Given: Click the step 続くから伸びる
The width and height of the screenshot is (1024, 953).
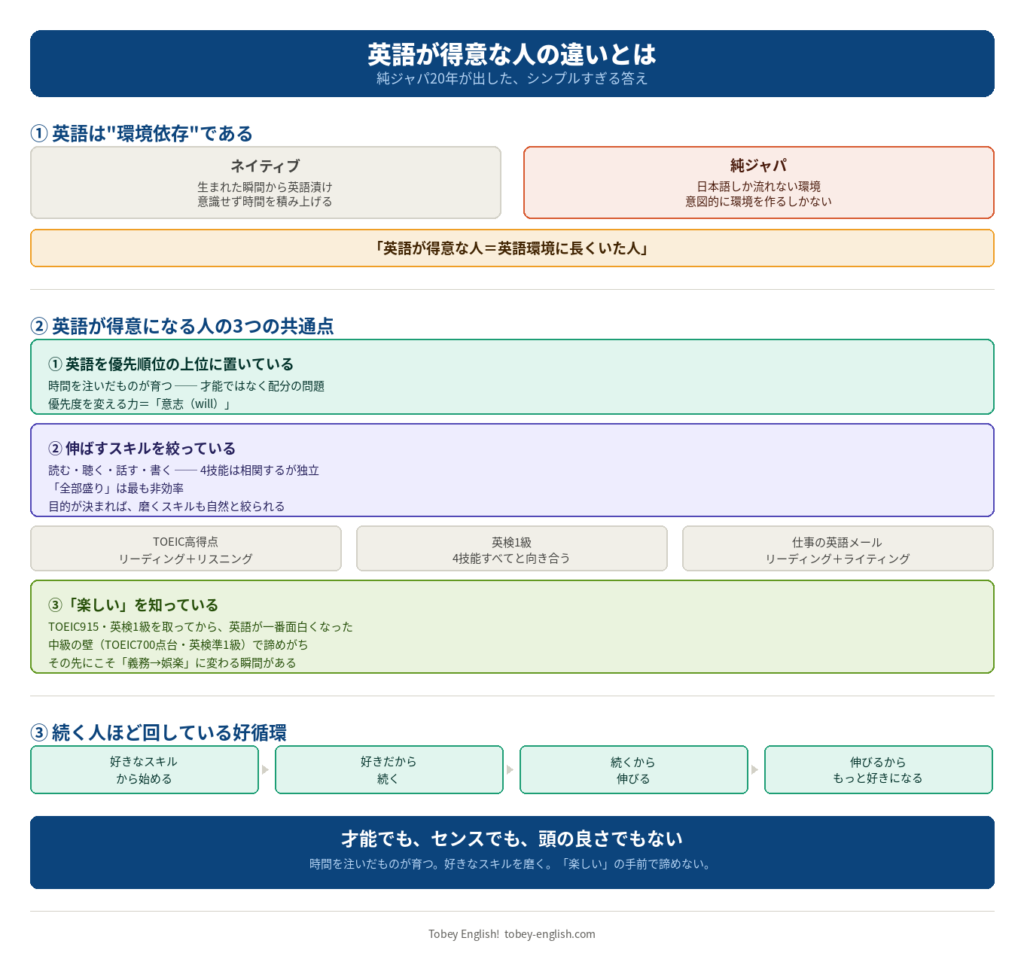Looking at the screenshot, I should 633,770.
